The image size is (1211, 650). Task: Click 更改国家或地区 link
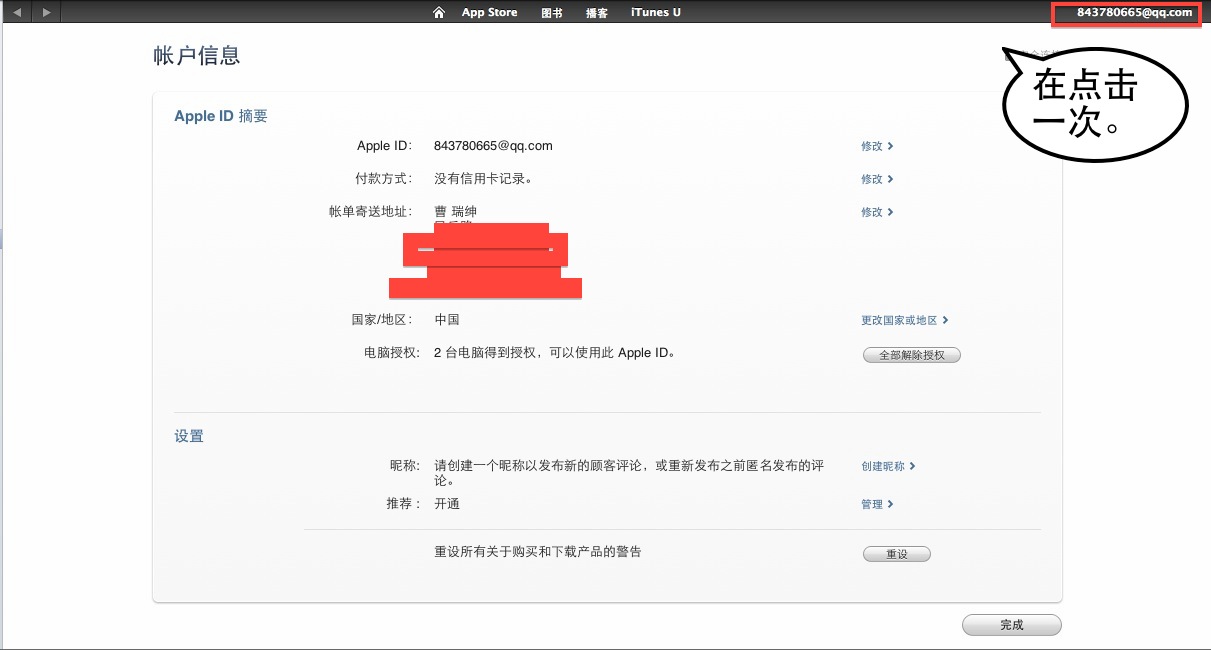[904, 320]
